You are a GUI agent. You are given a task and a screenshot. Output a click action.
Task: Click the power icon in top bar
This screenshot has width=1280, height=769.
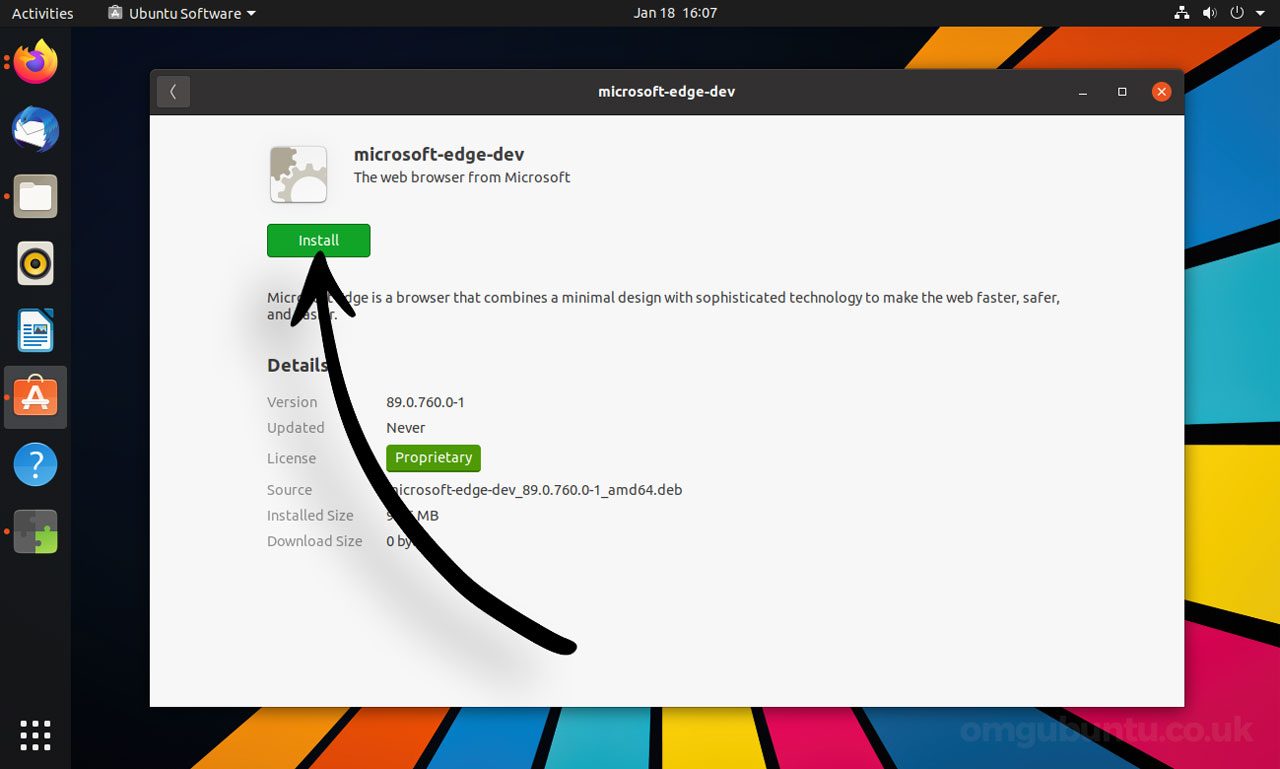point(1237,13)
